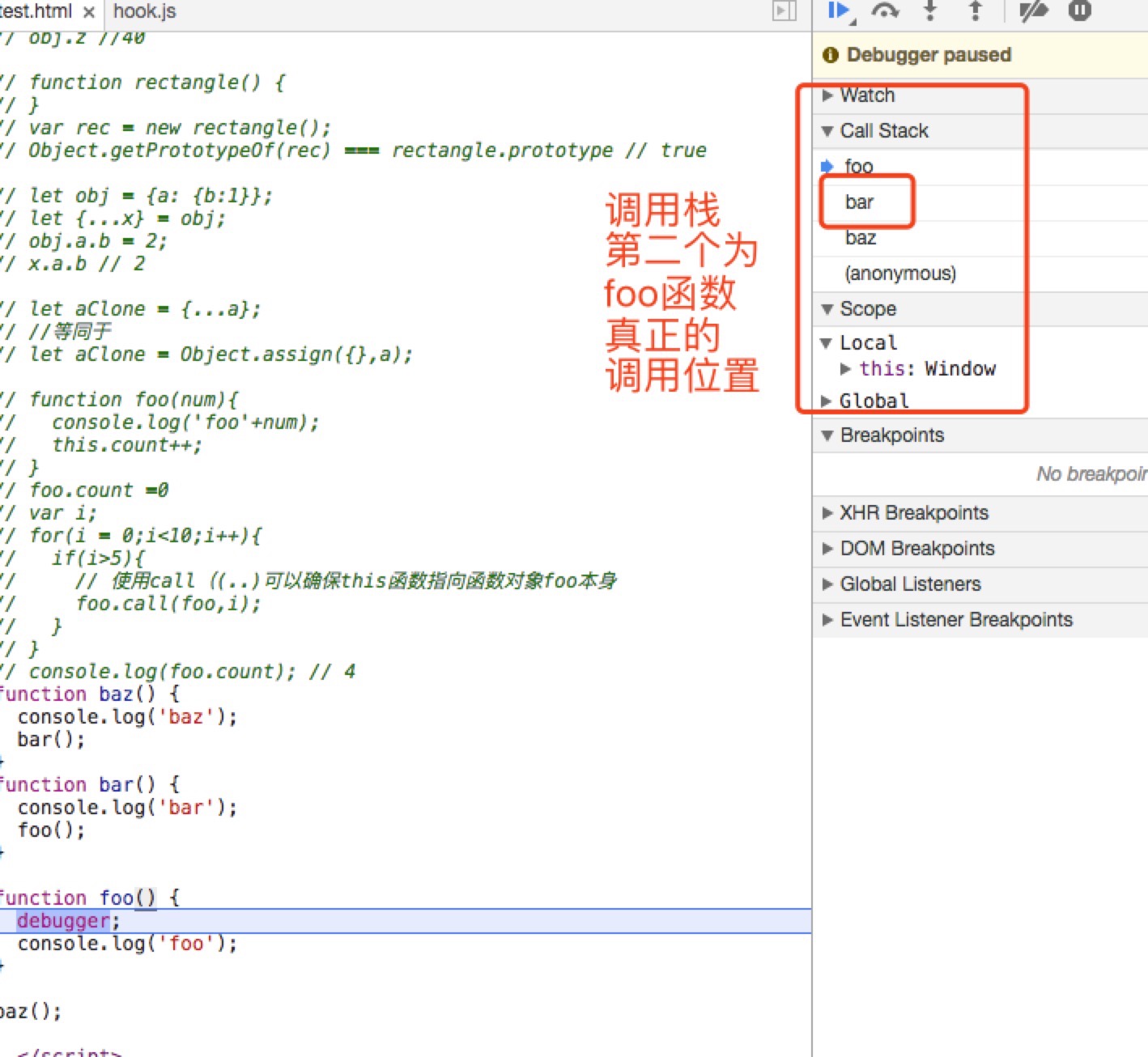Click the 'Debugger paused' status text
Screen dimensions: 1148x1057
point(929,55)
